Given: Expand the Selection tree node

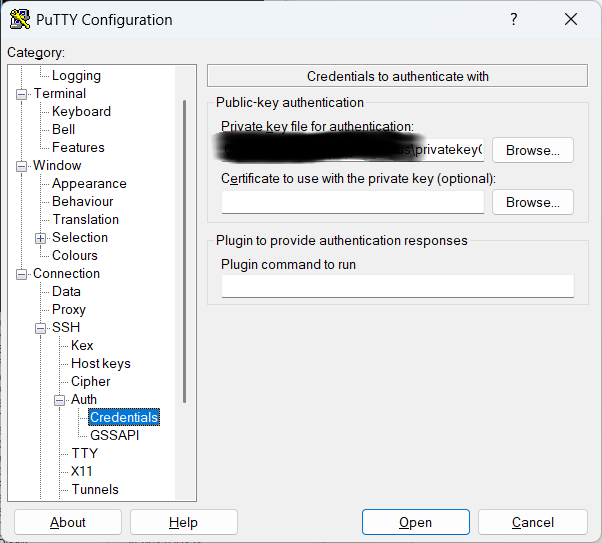Looking at the screenshot, I should (40, 238).
